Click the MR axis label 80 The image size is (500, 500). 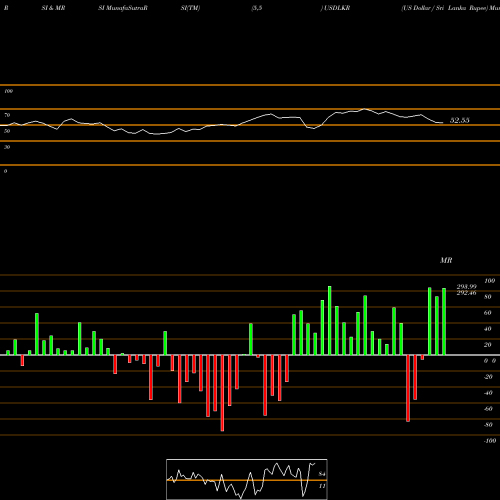[487, 297]
